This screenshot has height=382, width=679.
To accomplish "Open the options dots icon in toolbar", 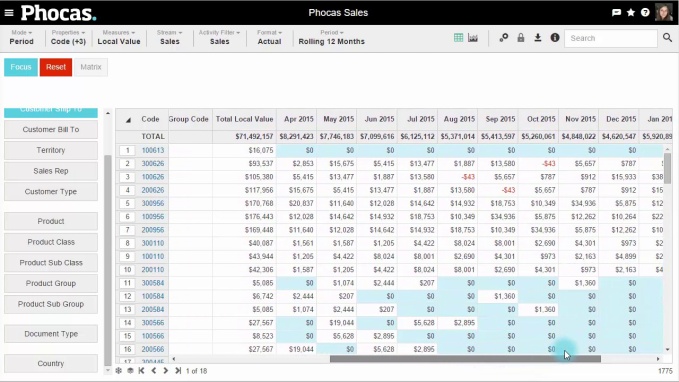I will 504,38.
